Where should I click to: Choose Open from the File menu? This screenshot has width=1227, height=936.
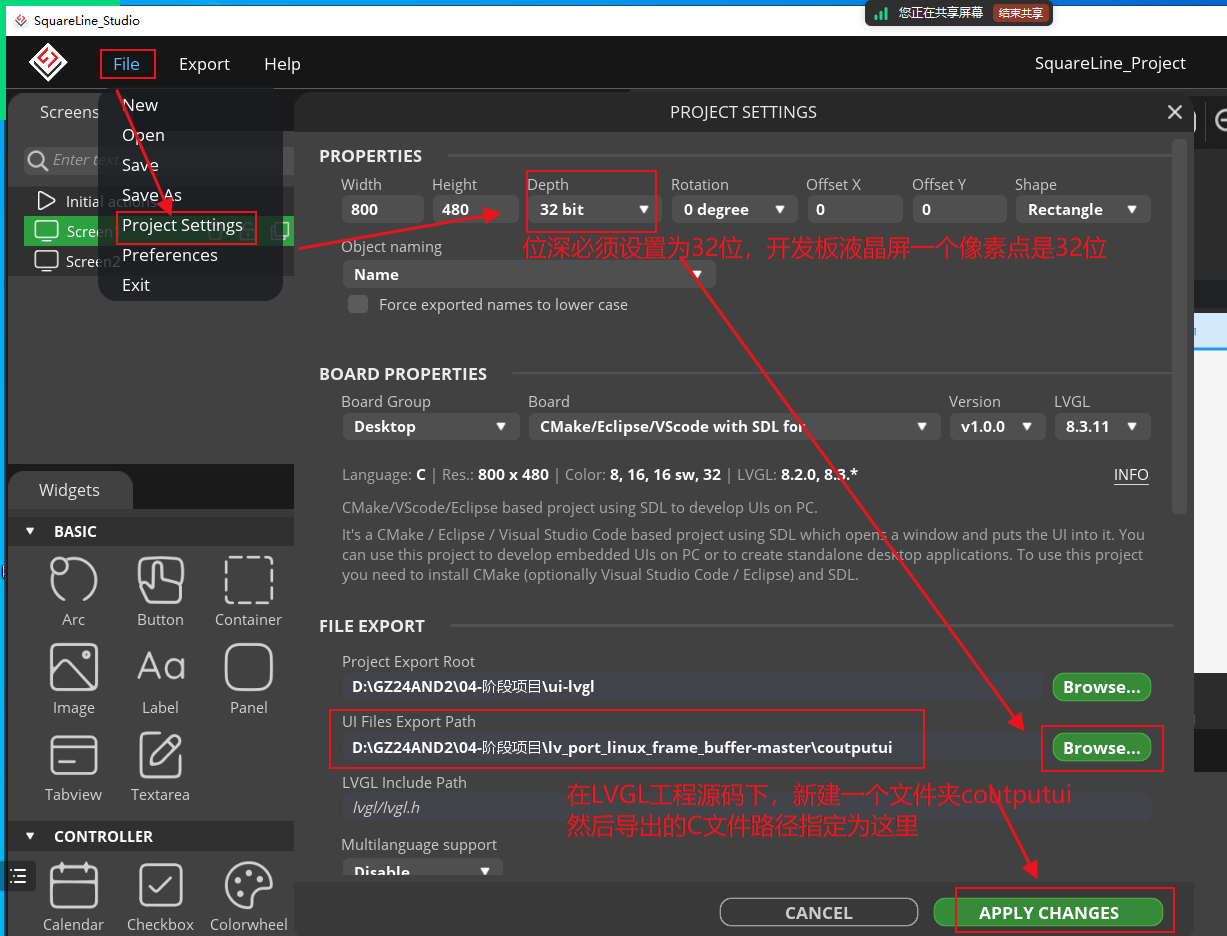143,135
